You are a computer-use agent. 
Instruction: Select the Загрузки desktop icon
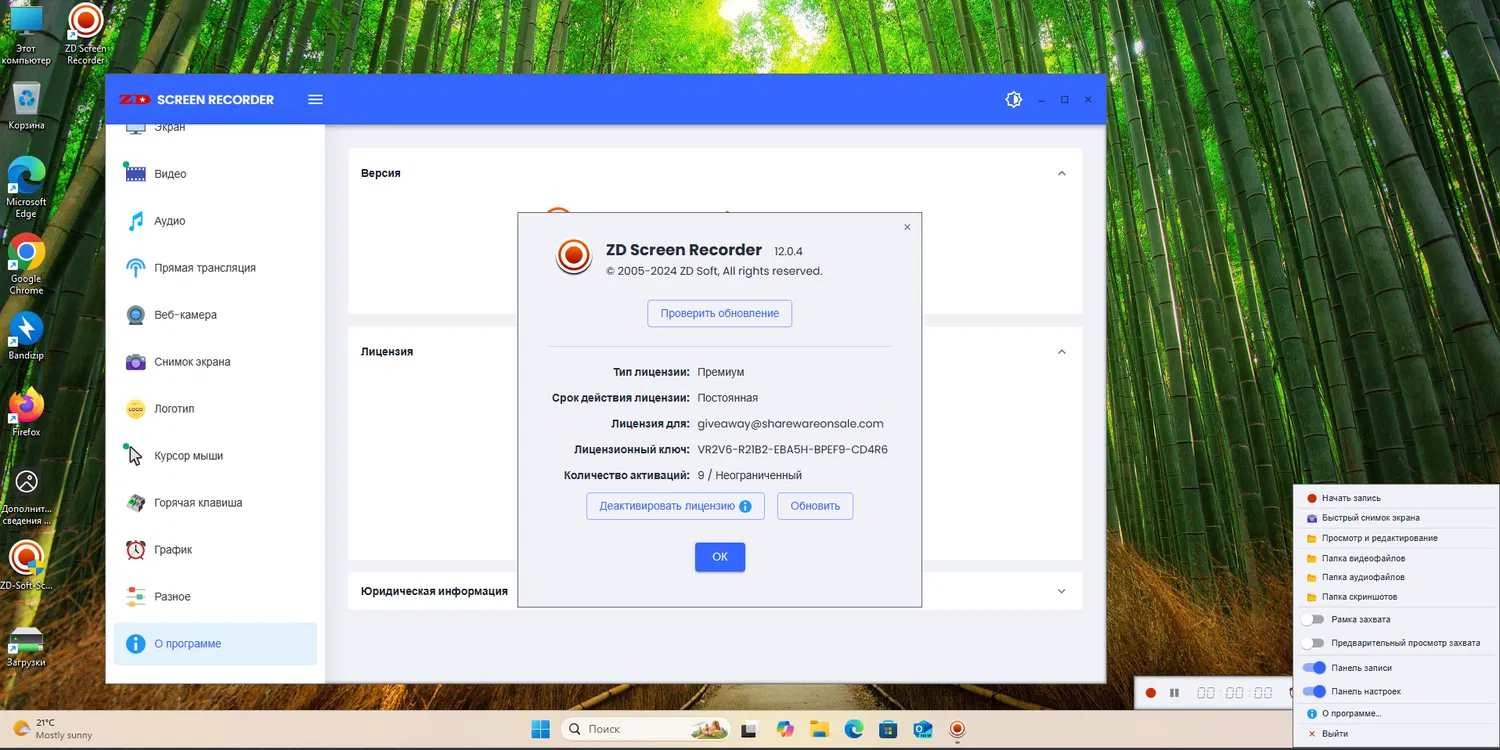coord(26,647)
